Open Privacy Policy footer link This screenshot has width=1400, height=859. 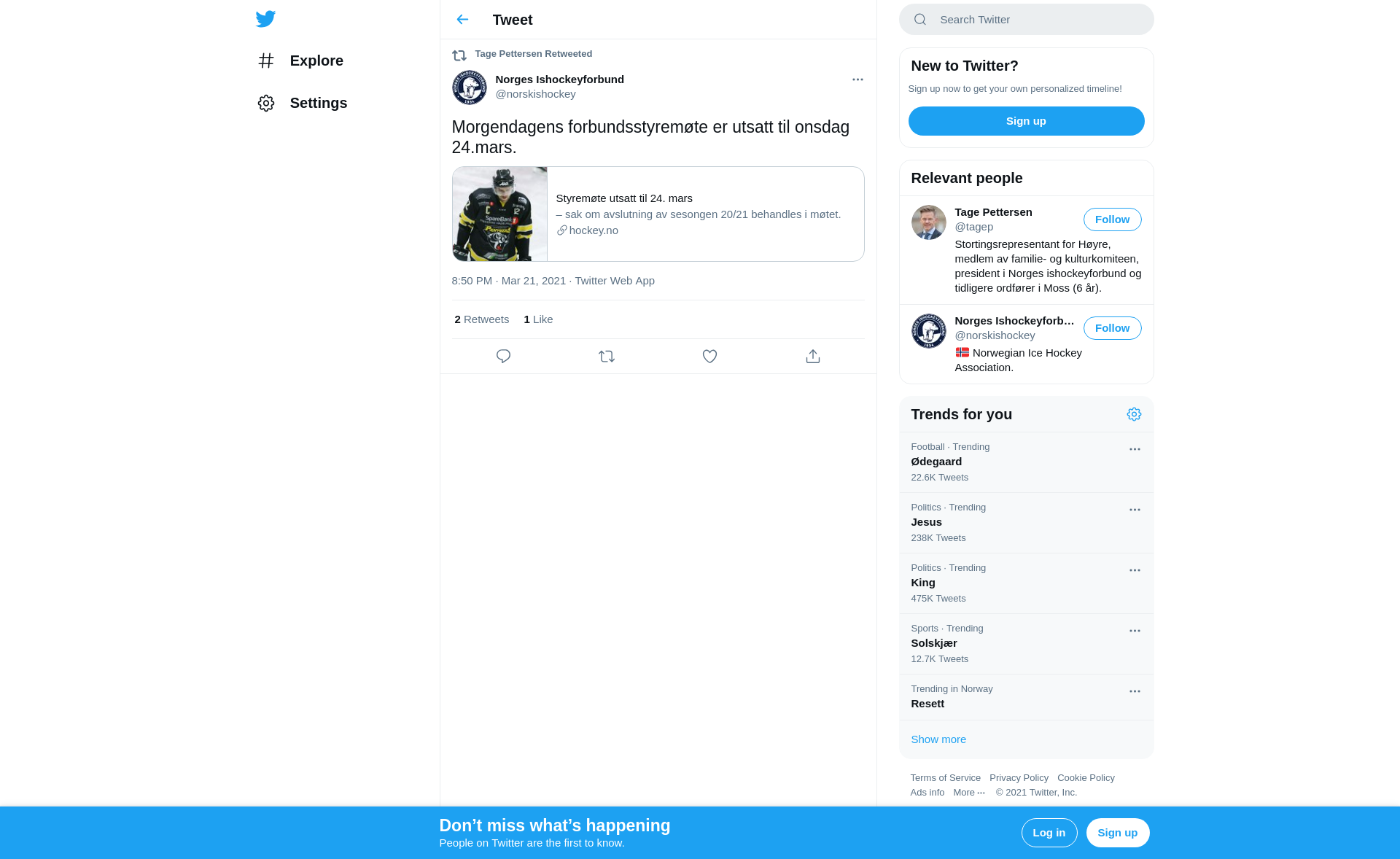click(1019, 778)
